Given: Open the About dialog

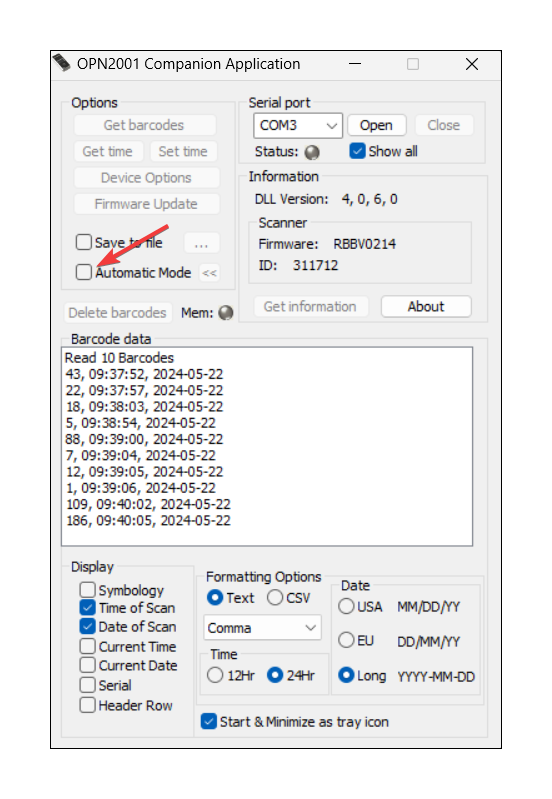Looking at the screenshot, I should pyautogui.click(x=426, y=307).
